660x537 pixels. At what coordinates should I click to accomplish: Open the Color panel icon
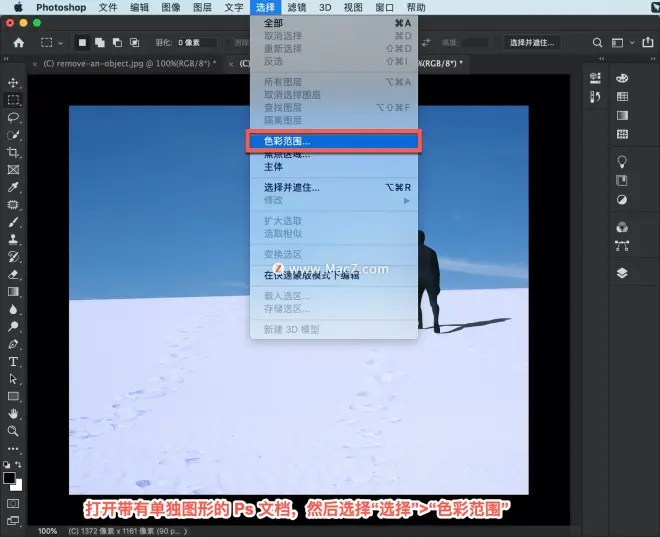coord(622,78)
